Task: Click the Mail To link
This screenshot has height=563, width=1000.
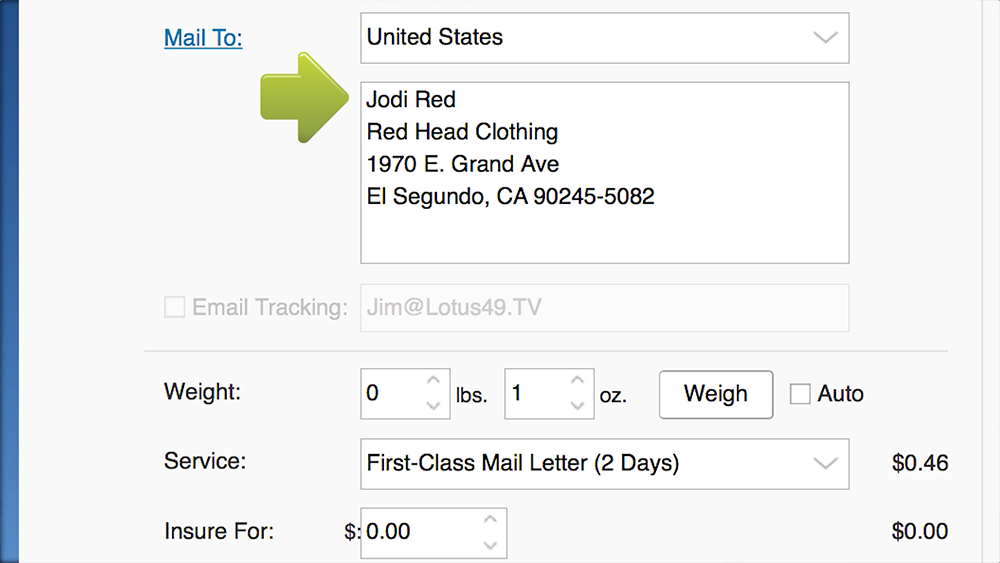Action: 203,38
